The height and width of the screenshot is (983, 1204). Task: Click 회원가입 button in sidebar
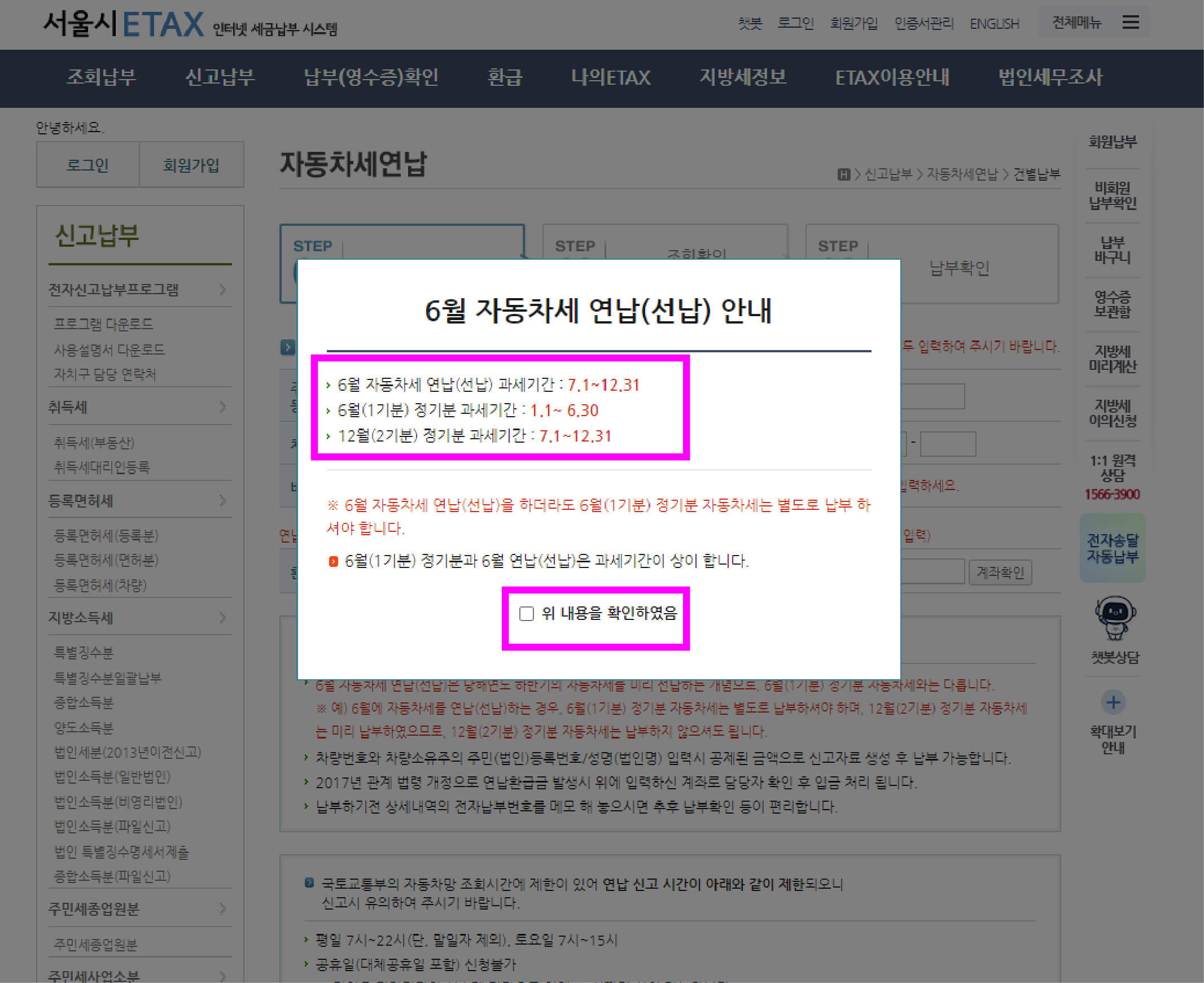(x=191, y=165)
